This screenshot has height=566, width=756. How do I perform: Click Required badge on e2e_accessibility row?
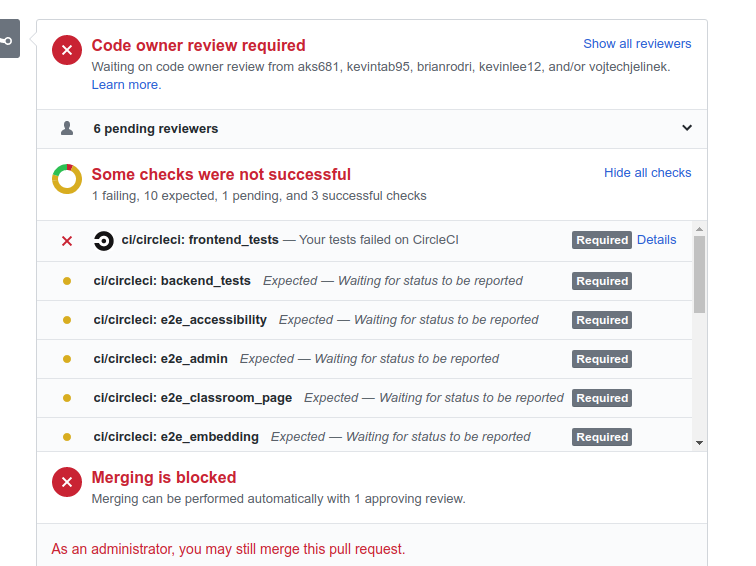click(x=602, y=320)
